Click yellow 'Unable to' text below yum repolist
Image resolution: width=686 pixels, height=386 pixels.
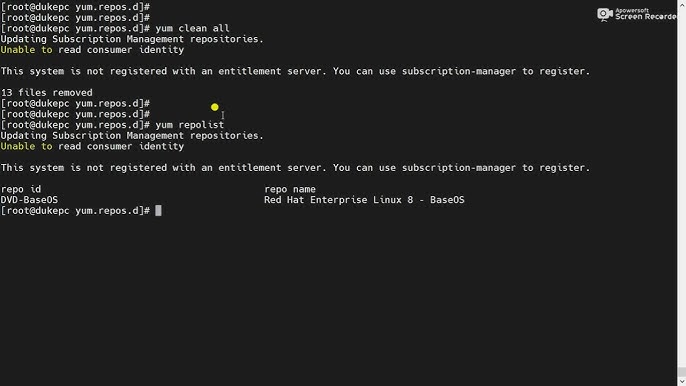(x=26, y=147)
